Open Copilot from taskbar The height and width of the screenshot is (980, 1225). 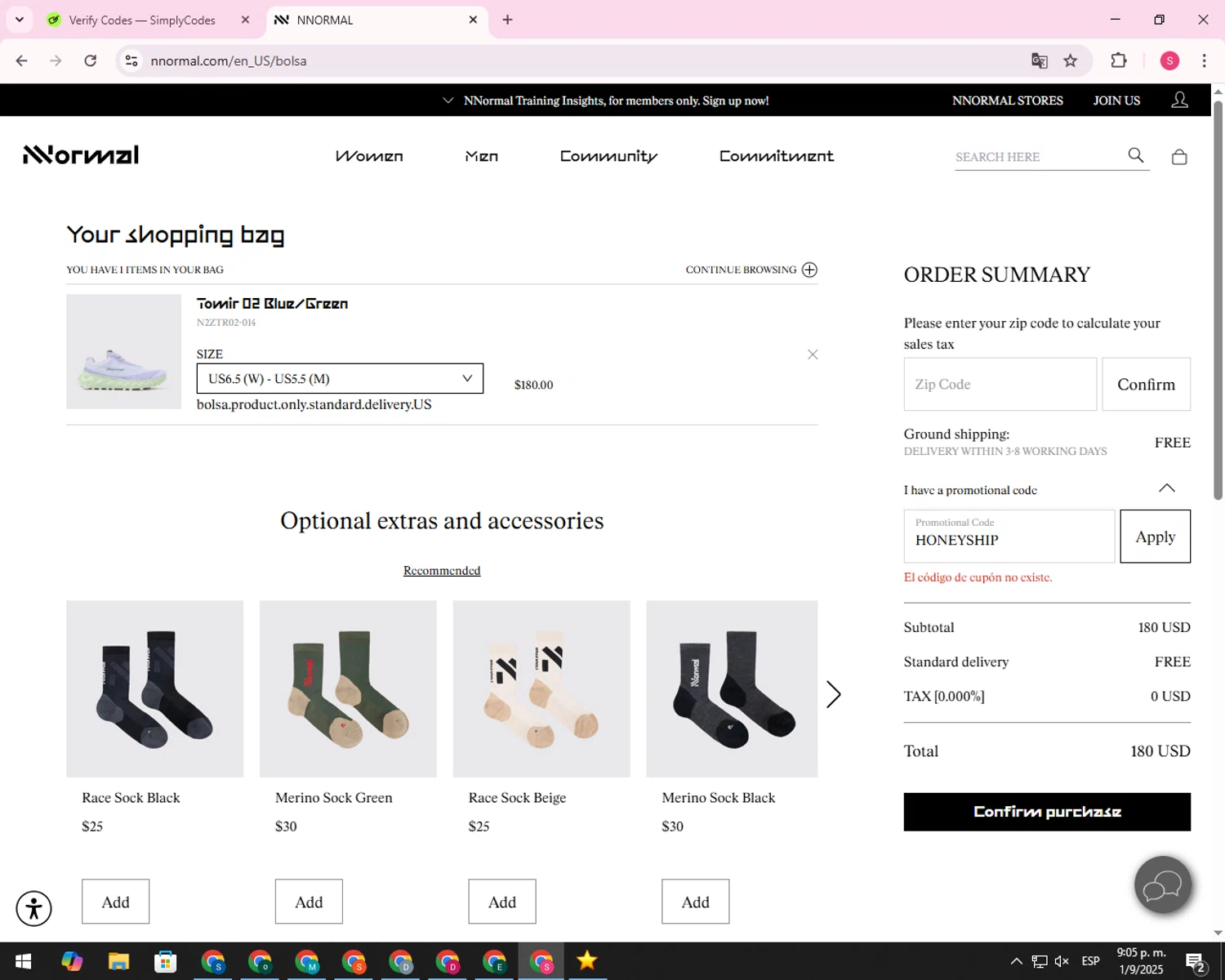[x=72, y=961]
